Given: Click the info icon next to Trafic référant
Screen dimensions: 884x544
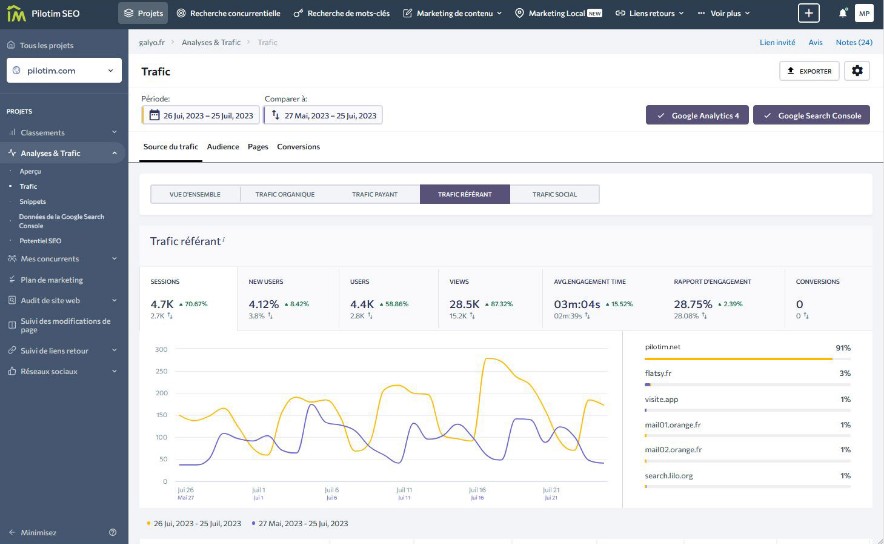Looking at the screenshot, I should (224, 239).
